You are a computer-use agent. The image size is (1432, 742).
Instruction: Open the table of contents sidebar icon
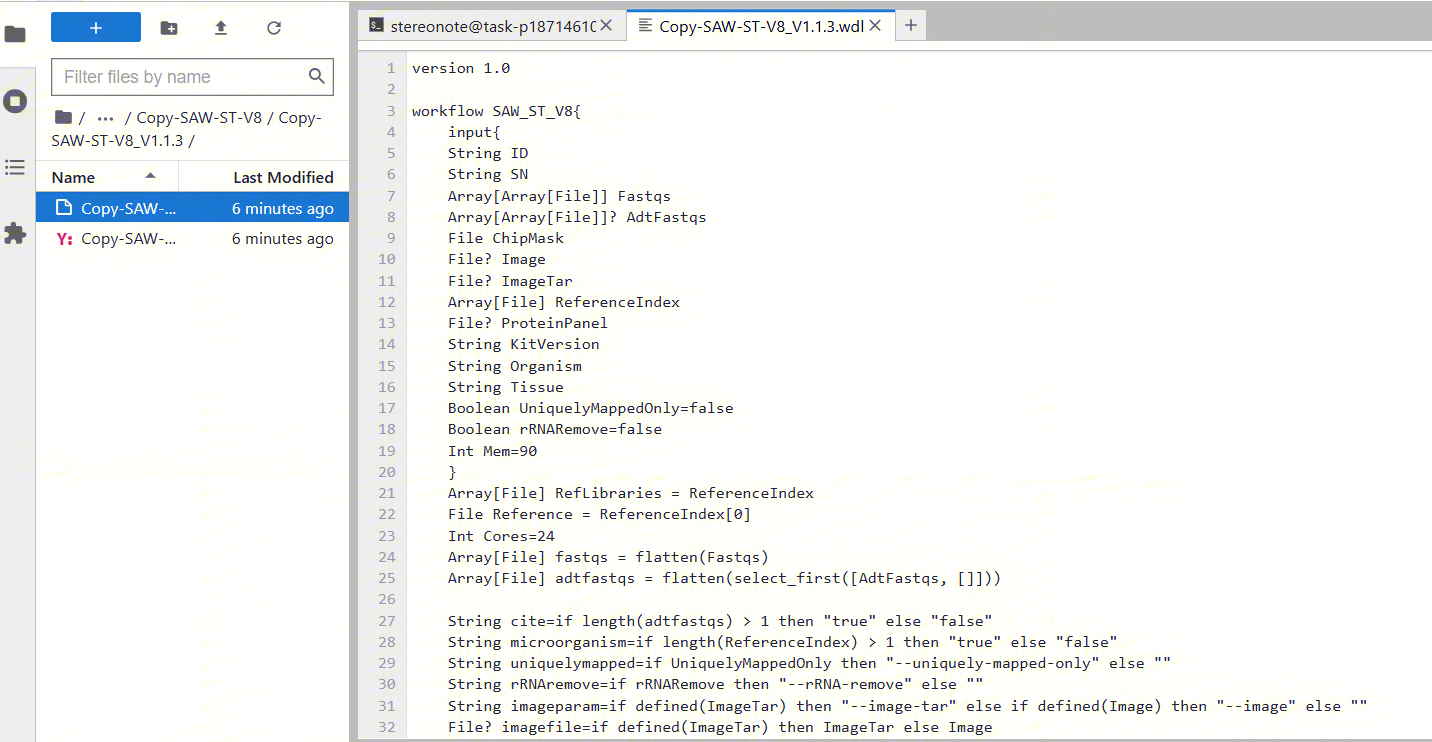15,167
